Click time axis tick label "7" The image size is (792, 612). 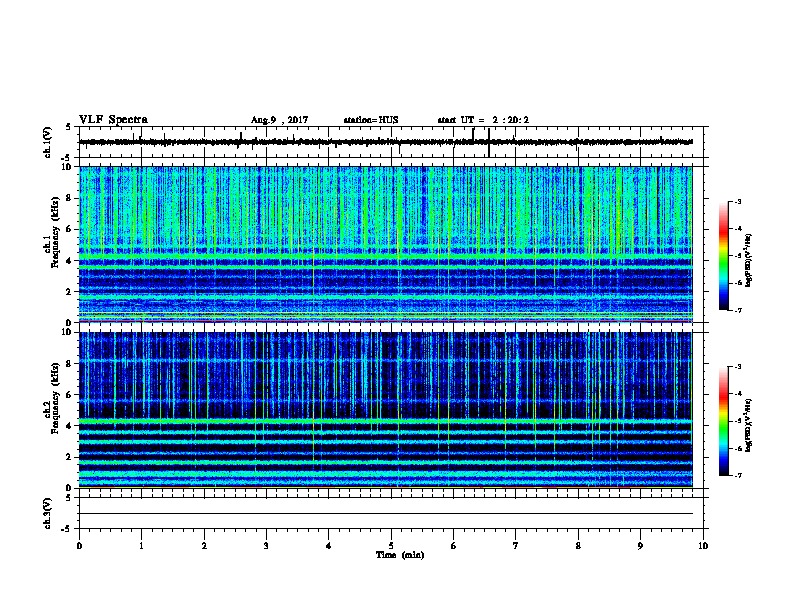(x=516, y=546)
